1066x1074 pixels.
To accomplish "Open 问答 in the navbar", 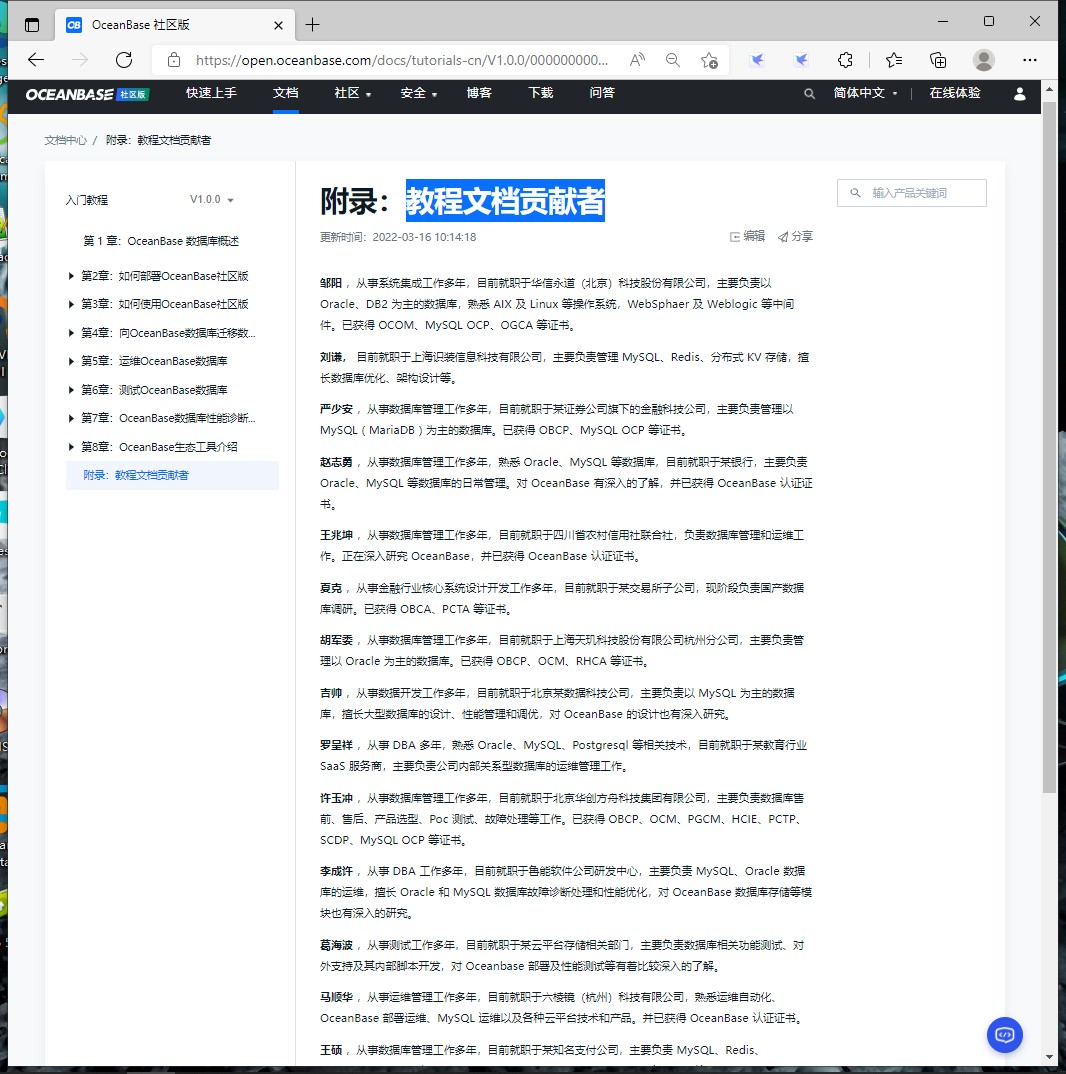I will pyautogui.click(x=602, y=93).
